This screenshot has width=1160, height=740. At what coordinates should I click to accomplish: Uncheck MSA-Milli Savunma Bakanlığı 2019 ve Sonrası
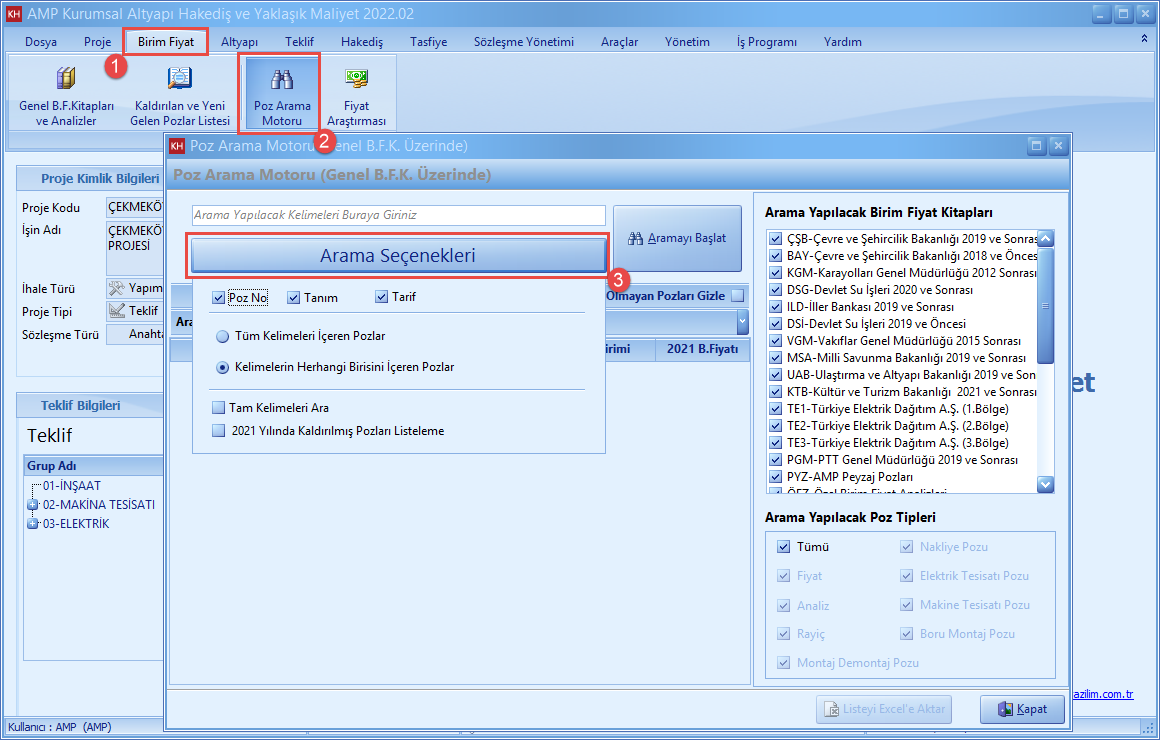click(775, 357)
